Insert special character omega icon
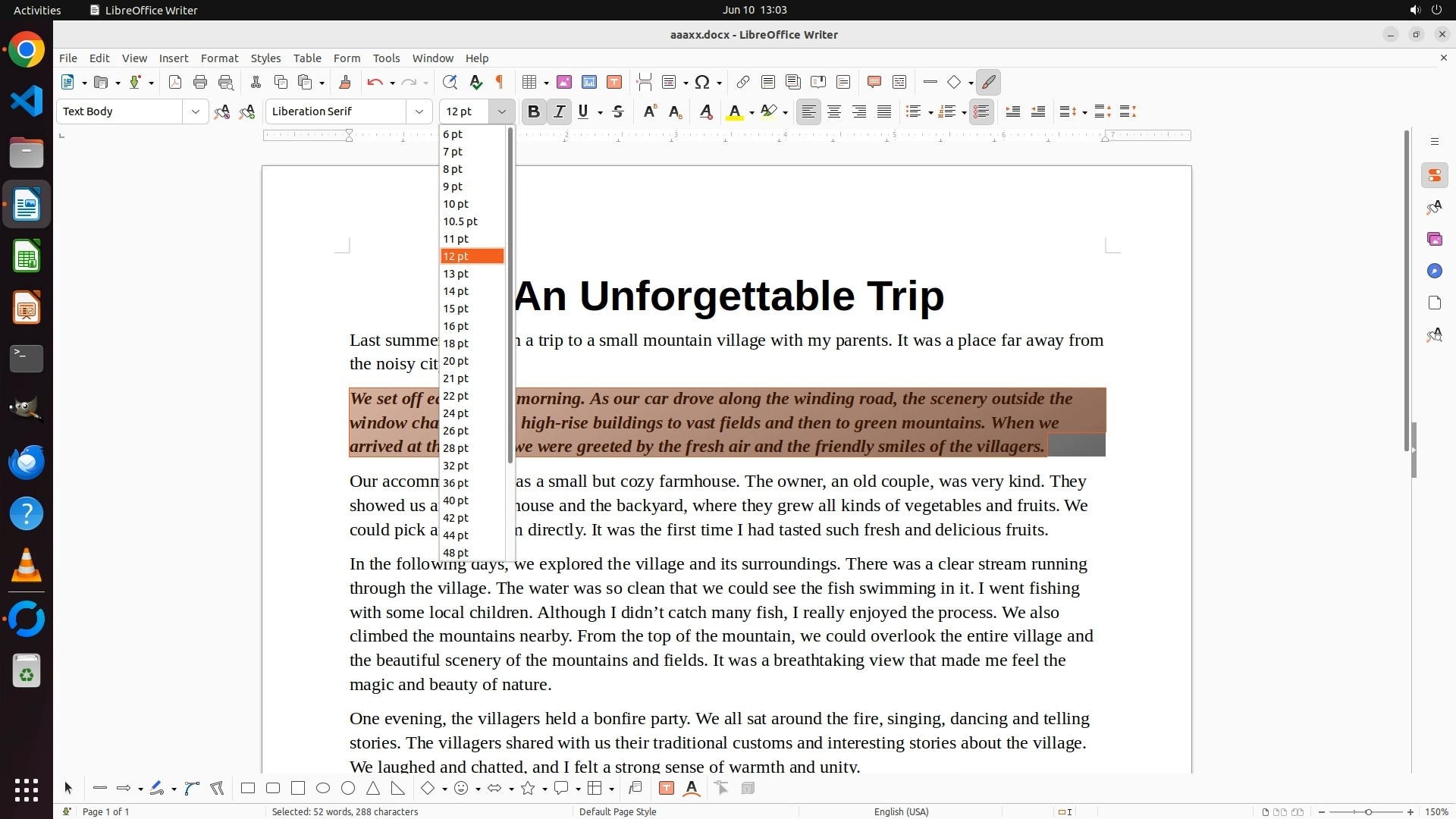The width and height of the screenshot is (1456, 819). tap(702, 82)
